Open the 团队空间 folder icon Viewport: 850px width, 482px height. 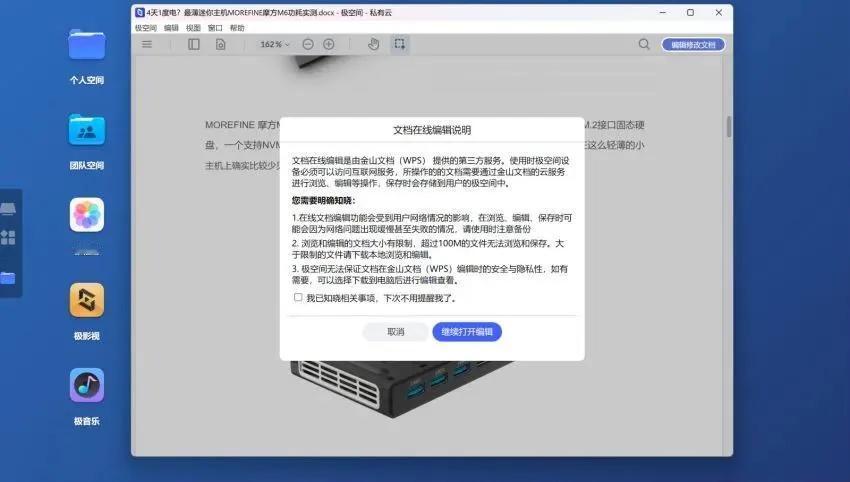(x=87, y=130)
